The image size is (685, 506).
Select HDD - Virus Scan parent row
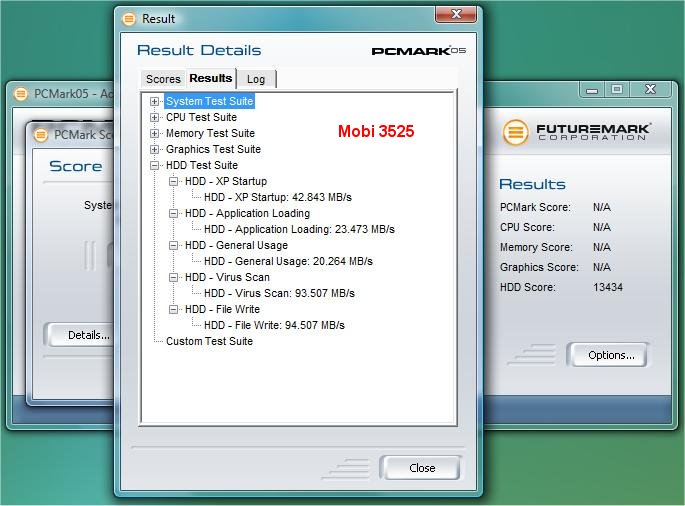(x=227, y=277)
